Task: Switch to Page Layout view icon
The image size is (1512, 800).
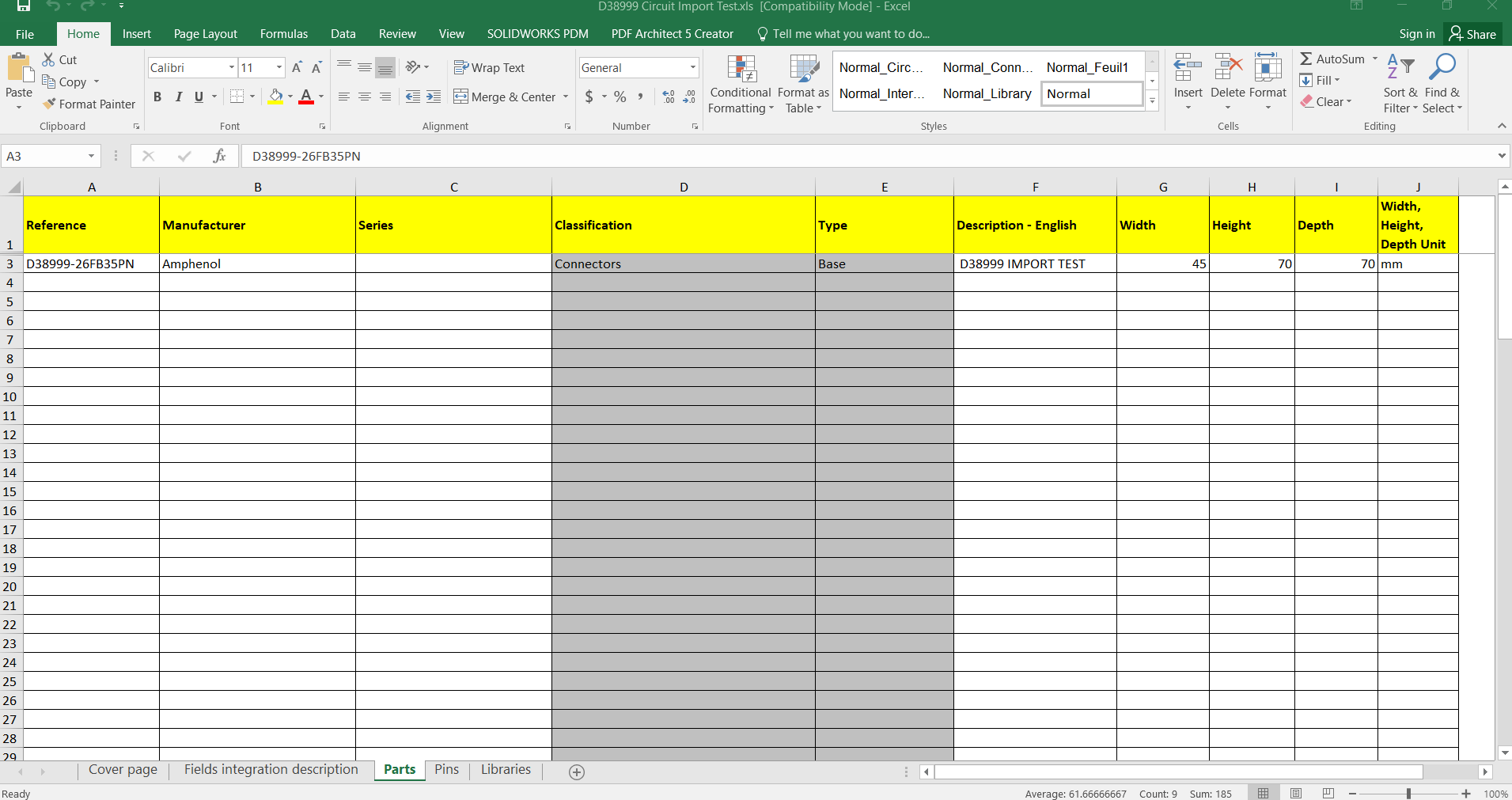Action: click(1296, 793)
